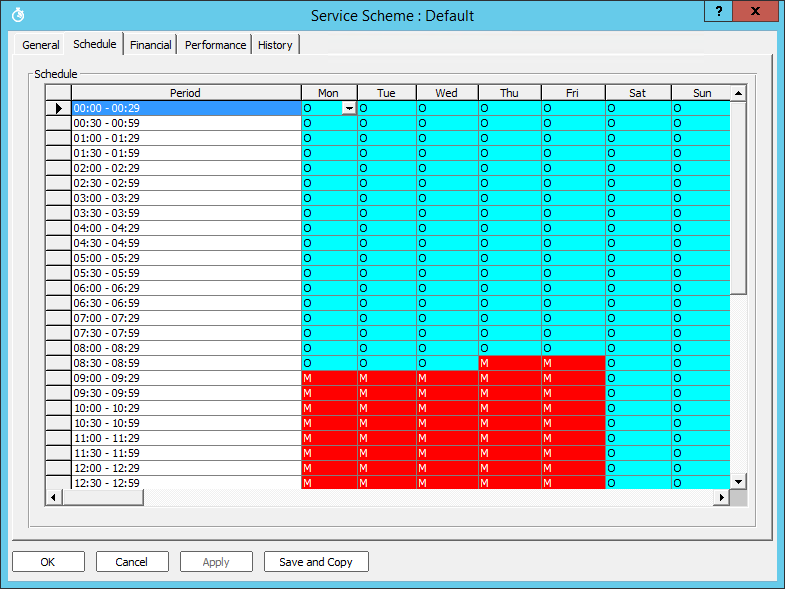Viewport: 785px width, 589px height.
Task: Click the OK button
Action: coord(48,562)
